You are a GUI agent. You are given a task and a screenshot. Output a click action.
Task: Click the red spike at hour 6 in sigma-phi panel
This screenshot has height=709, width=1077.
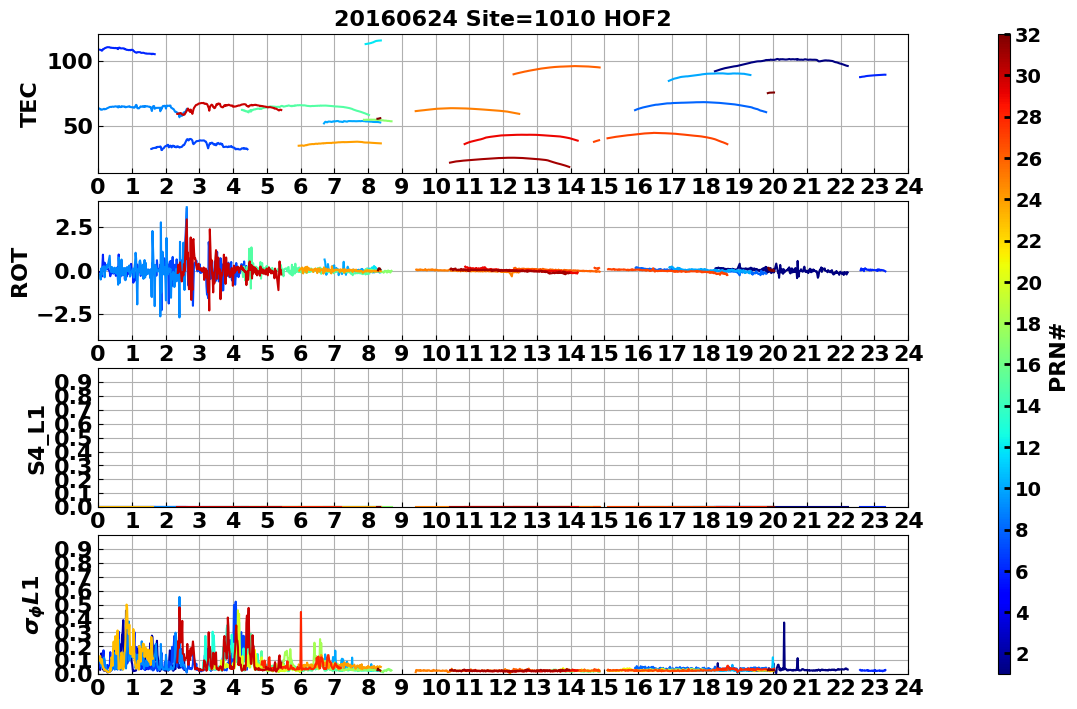tap(301, 639)
